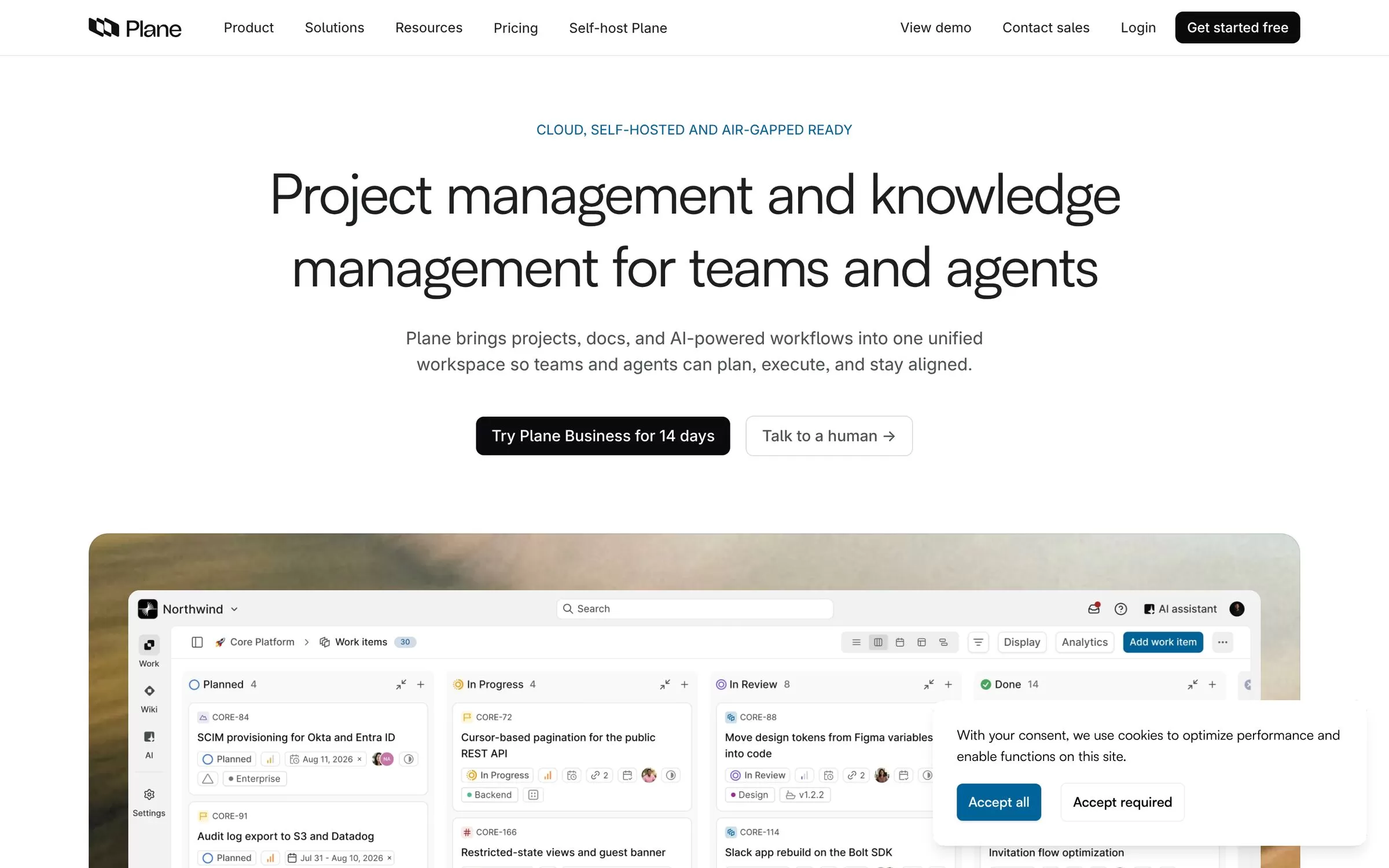This screenshot has width=1389, height=868.
Task: Click the Login link
Action: tap(1138, 28)
